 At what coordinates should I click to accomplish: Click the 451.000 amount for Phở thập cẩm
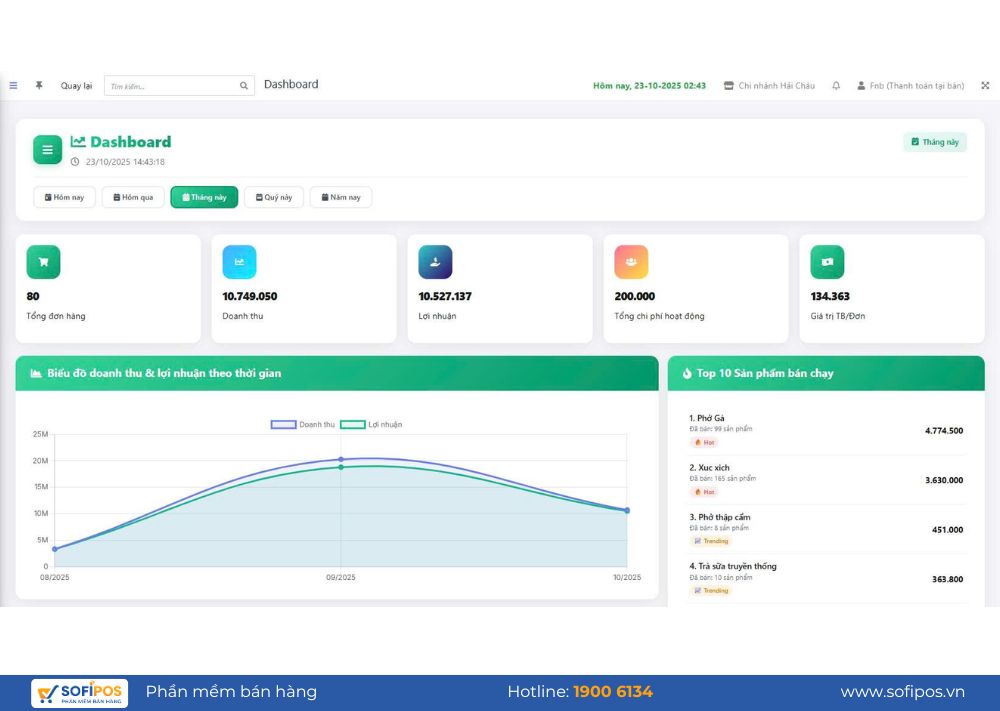tap(947, 530)
